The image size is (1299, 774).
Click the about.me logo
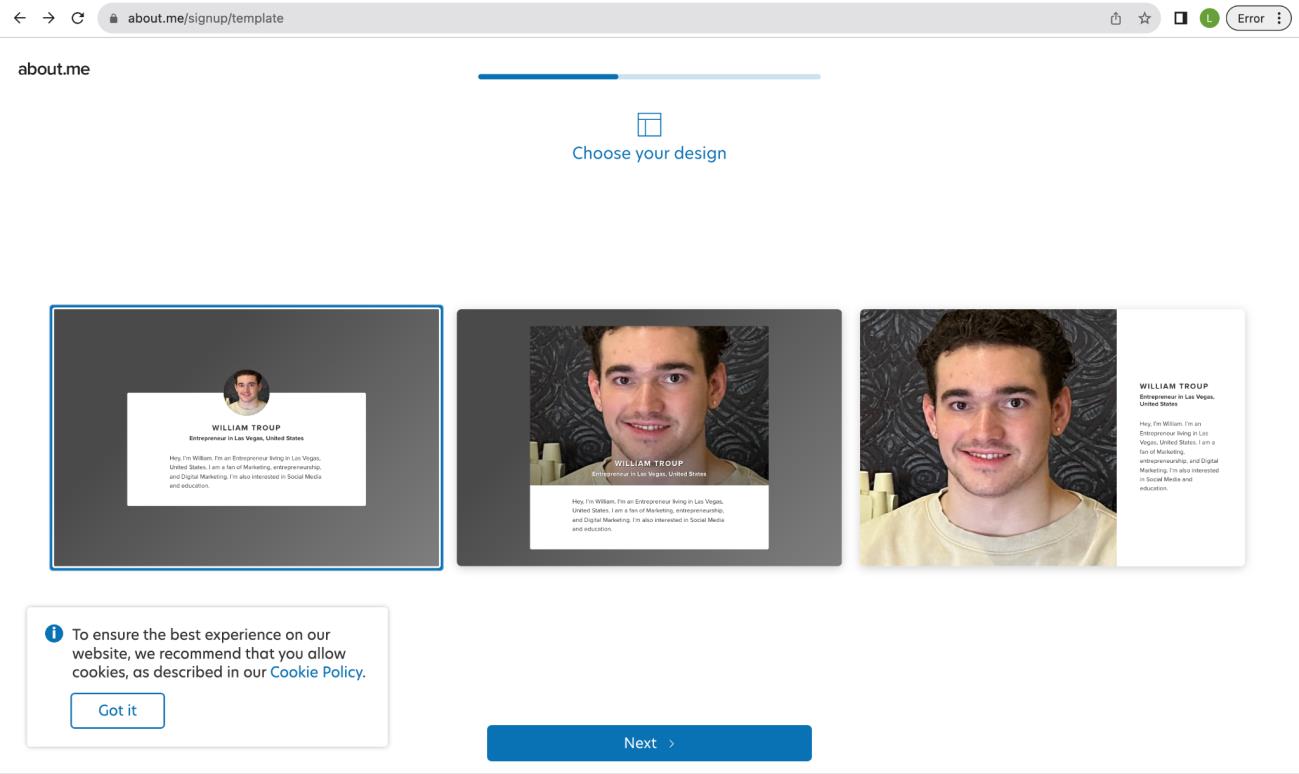[54, 69]
